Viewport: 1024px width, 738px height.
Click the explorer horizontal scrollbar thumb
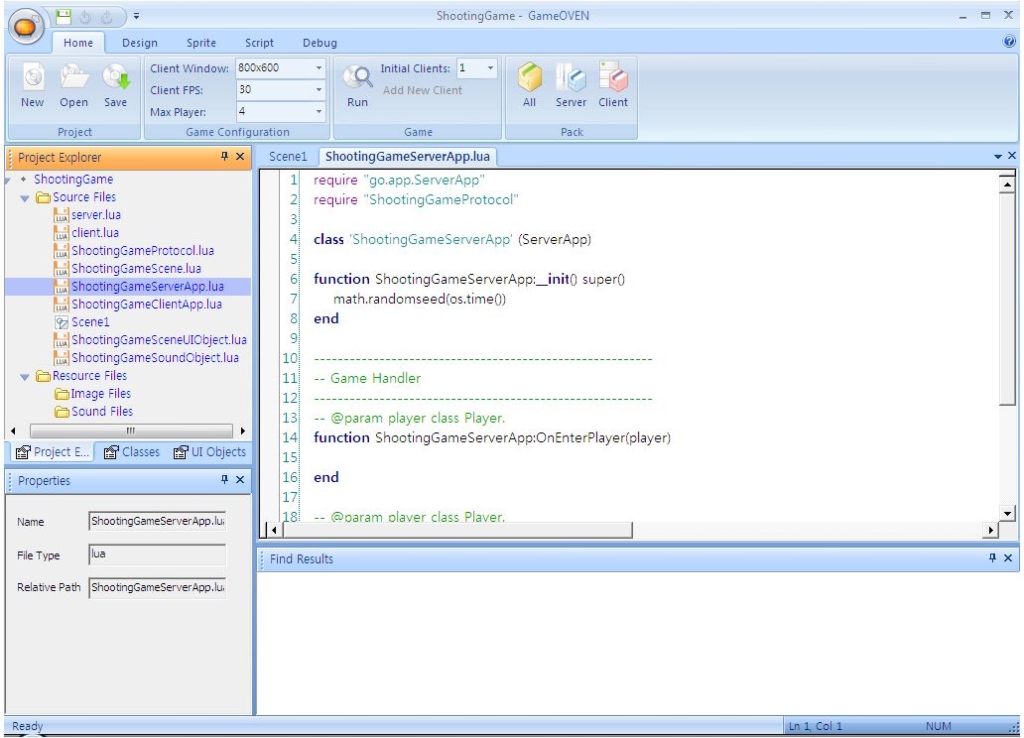click(x=131, y=431)
